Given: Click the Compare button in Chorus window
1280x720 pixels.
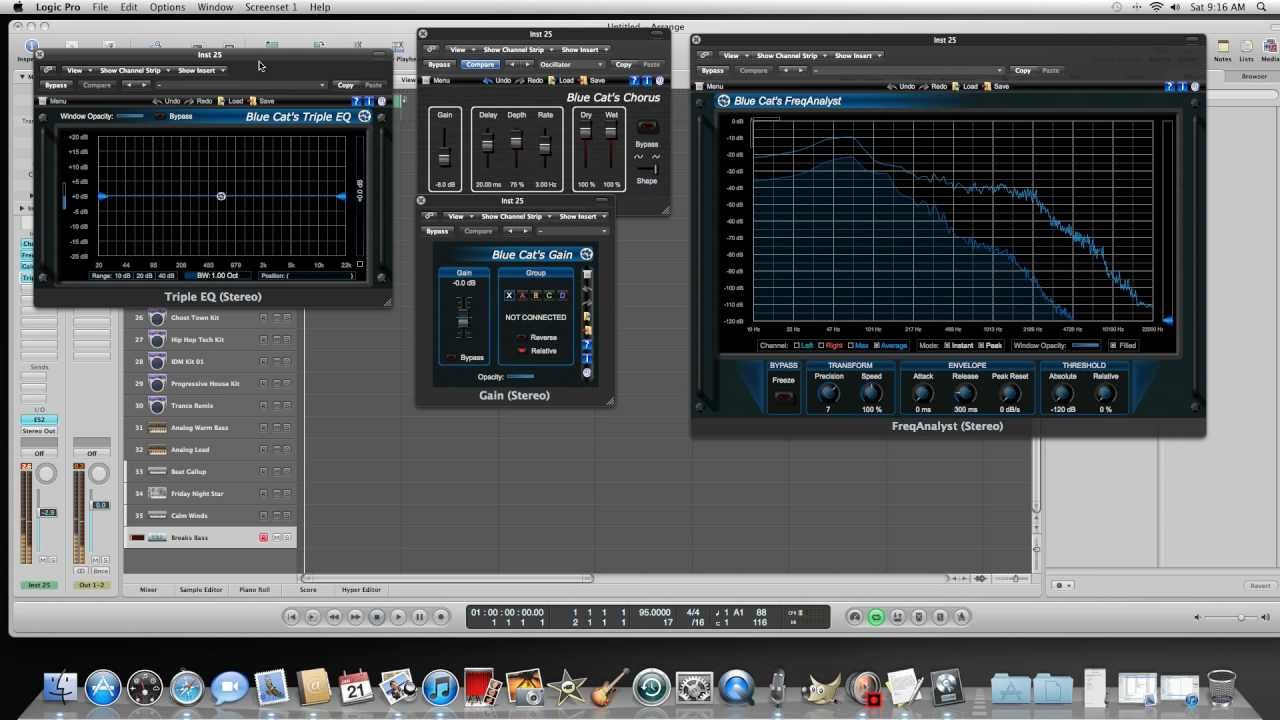Looking at the screenshot, I should (479, 64).
